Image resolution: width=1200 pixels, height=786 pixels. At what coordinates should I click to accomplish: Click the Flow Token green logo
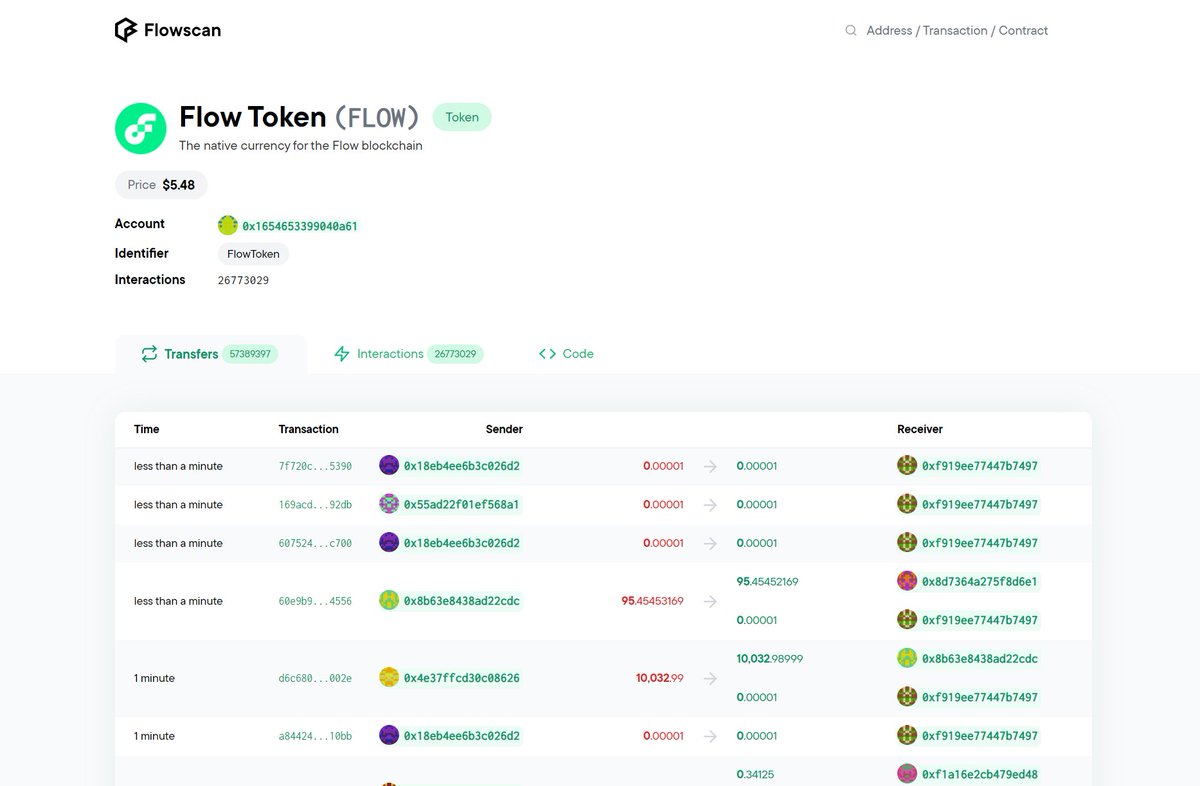point(140,128)
